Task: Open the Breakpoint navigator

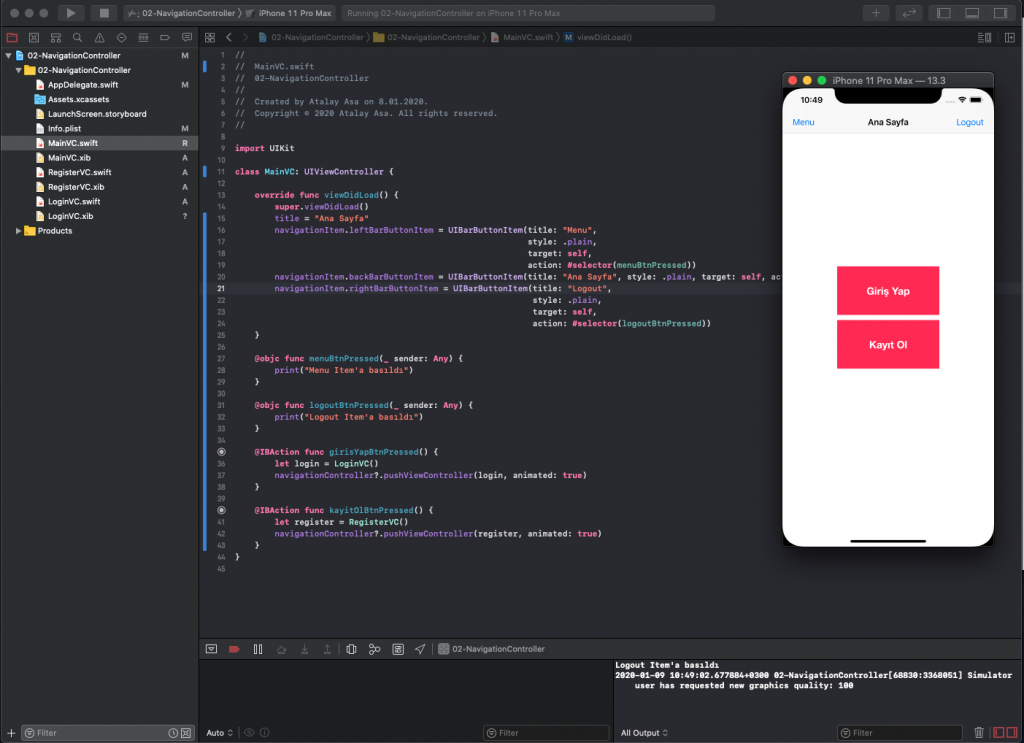Action: click(165, 38)
